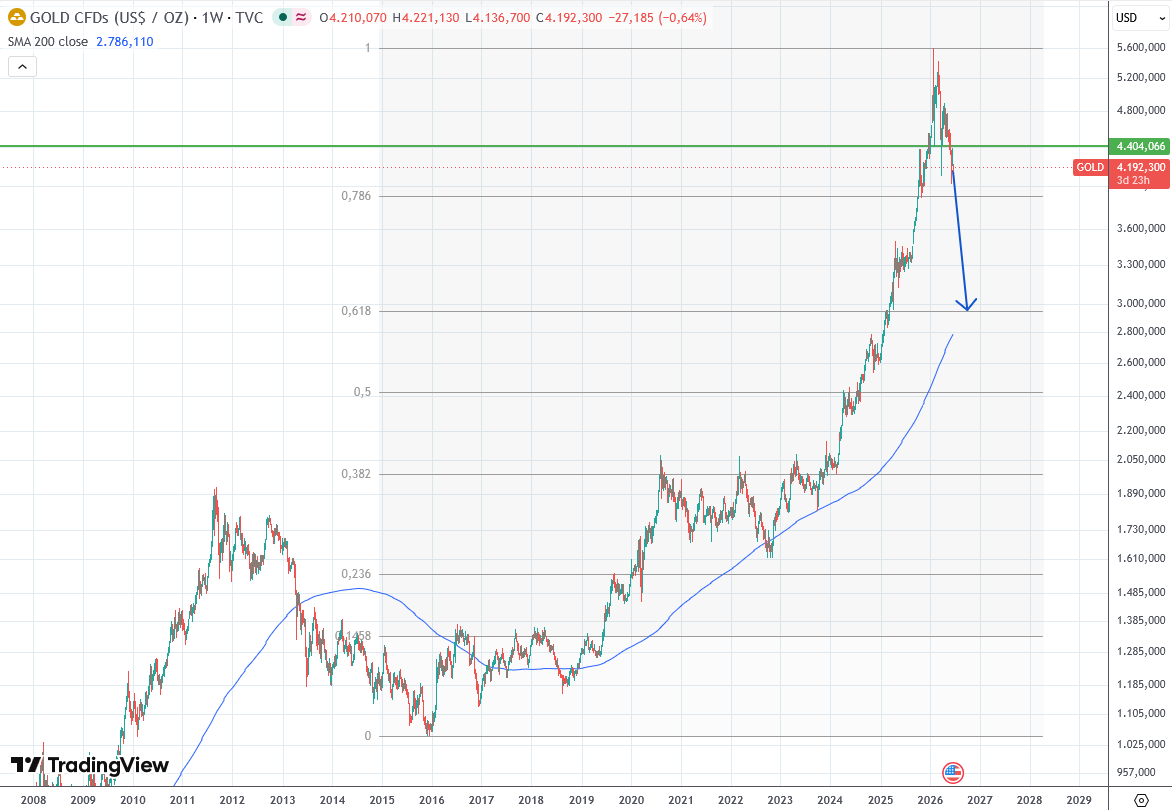Click the SMA value 2.786,110
This screenshot has width=1172, height=810.
click(125, 42)
